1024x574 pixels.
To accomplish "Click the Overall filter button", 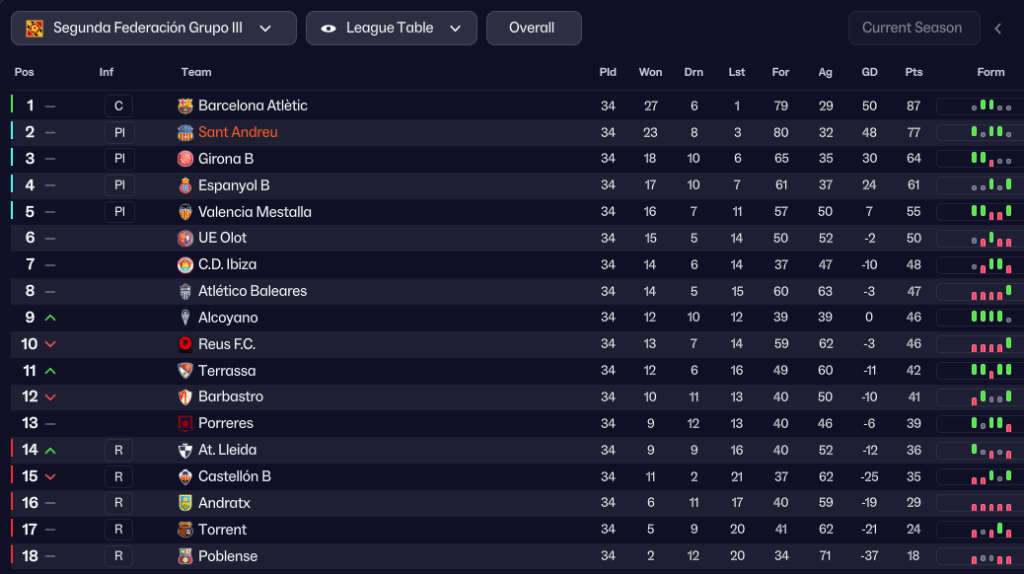I will (533, 28).
